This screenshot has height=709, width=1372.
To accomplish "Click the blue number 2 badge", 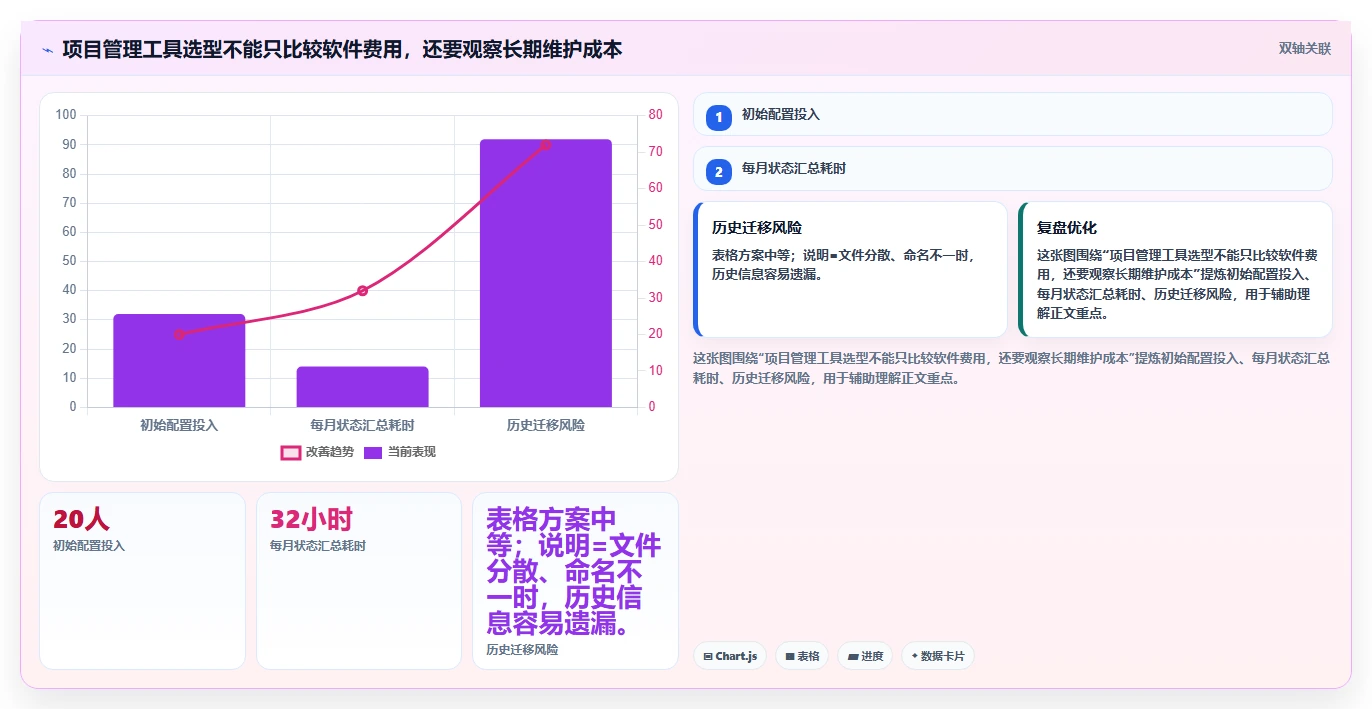I will [718, 172].
